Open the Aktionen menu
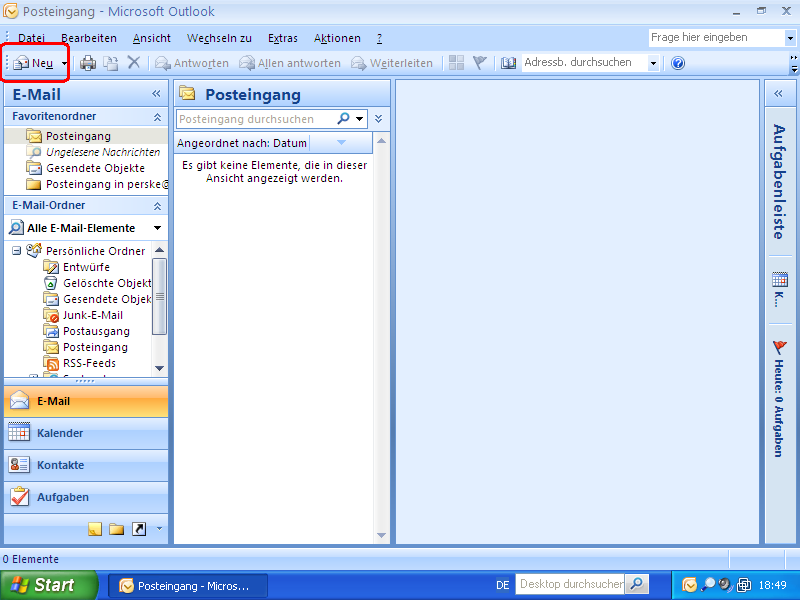 click(x=336, y=38)
